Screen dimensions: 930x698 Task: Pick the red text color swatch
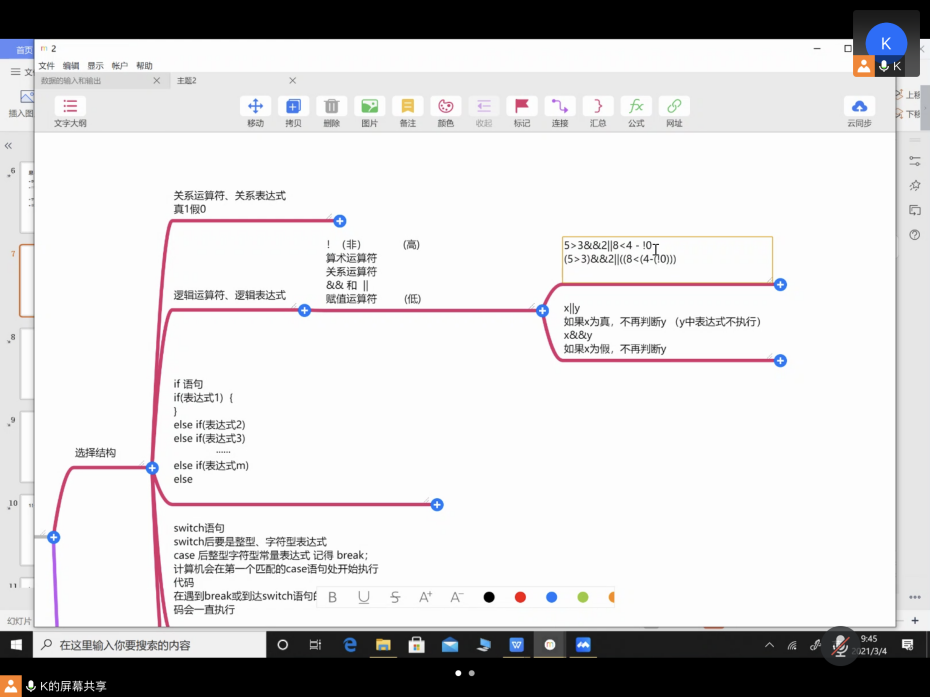(x=520, y=597)
